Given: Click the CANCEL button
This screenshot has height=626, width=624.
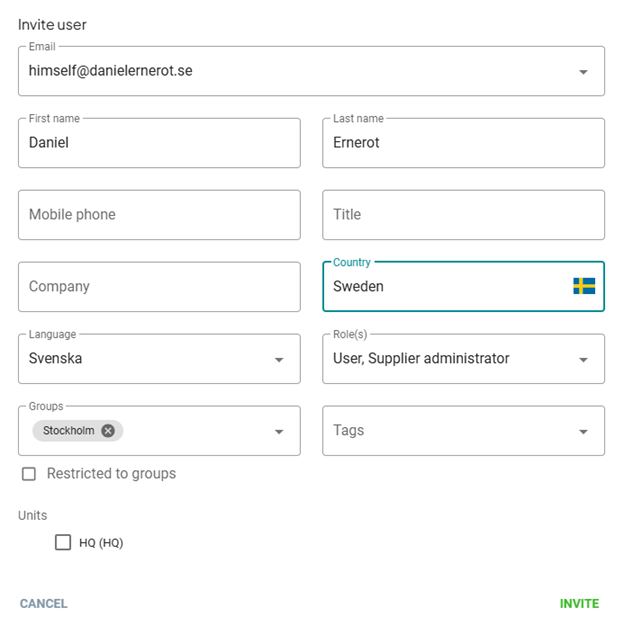Looking at the screenshot, I should 44,604.
